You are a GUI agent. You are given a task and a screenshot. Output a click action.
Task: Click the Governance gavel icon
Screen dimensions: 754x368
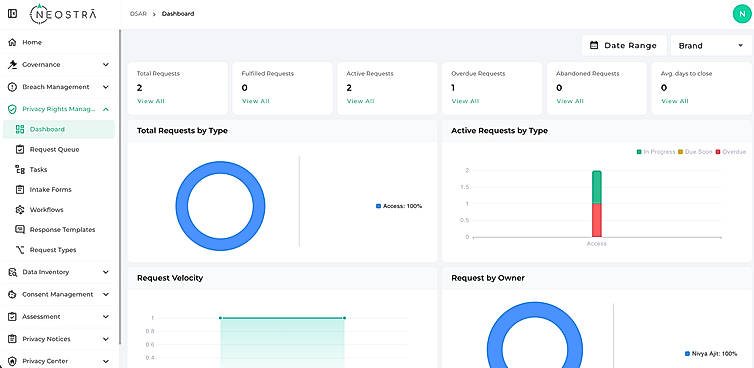point(13,64)
